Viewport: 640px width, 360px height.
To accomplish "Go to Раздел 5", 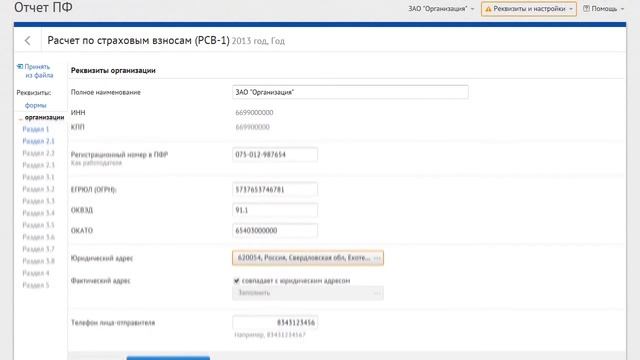I will [36, 285].
